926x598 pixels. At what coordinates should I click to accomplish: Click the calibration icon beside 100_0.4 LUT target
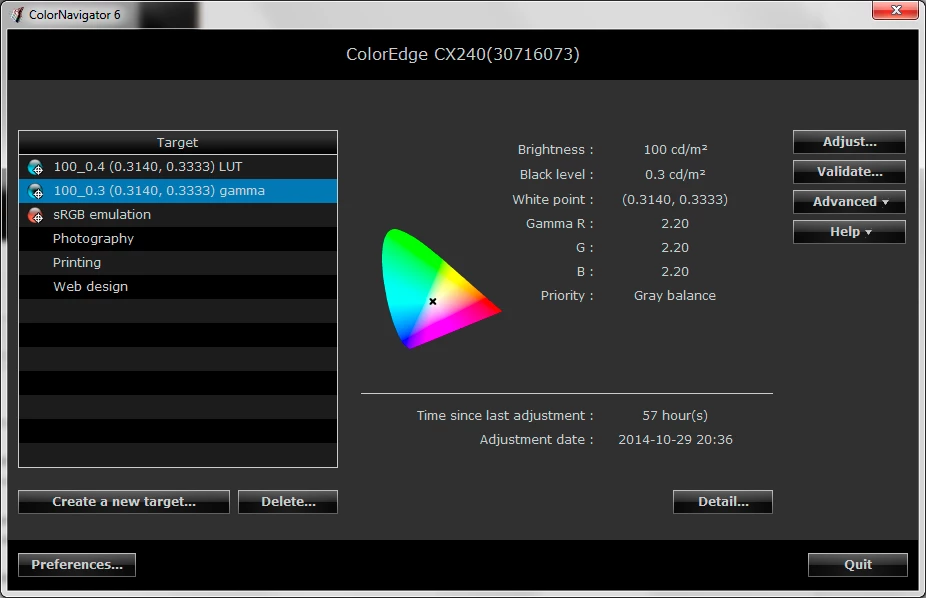(35, 168)
